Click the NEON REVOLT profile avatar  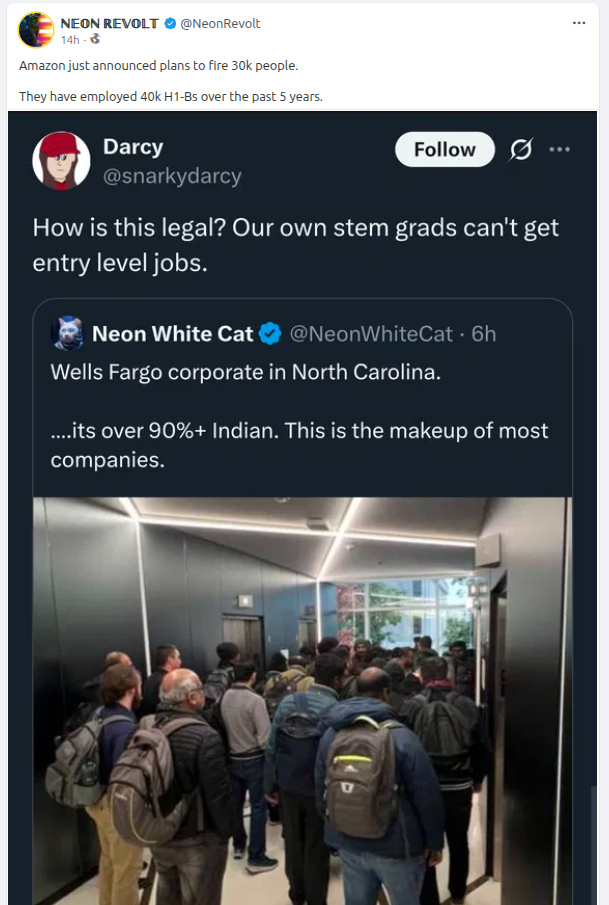click(x=36, y=30)
